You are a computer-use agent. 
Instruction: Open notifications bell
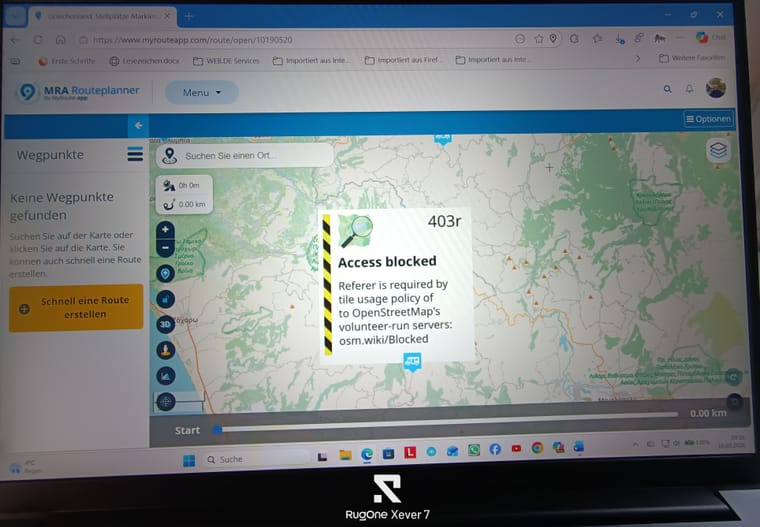click(x=689, y=89)
